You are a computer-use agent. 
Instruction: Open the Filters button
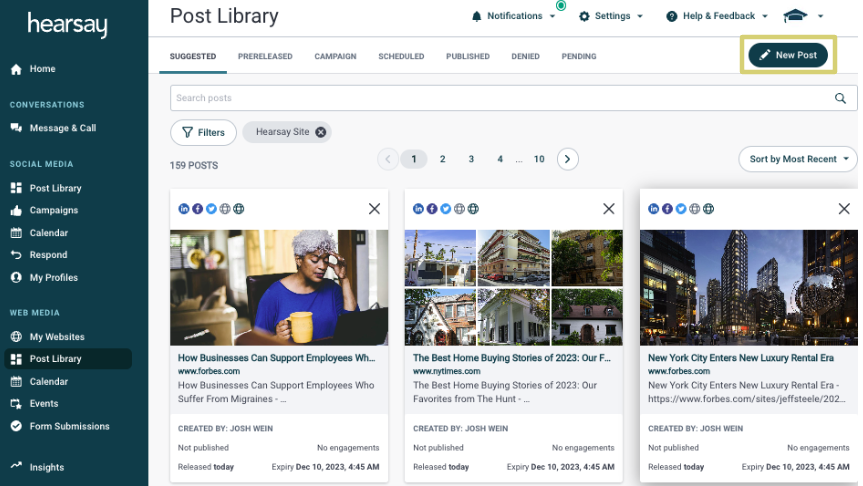(x=203, y=133)
